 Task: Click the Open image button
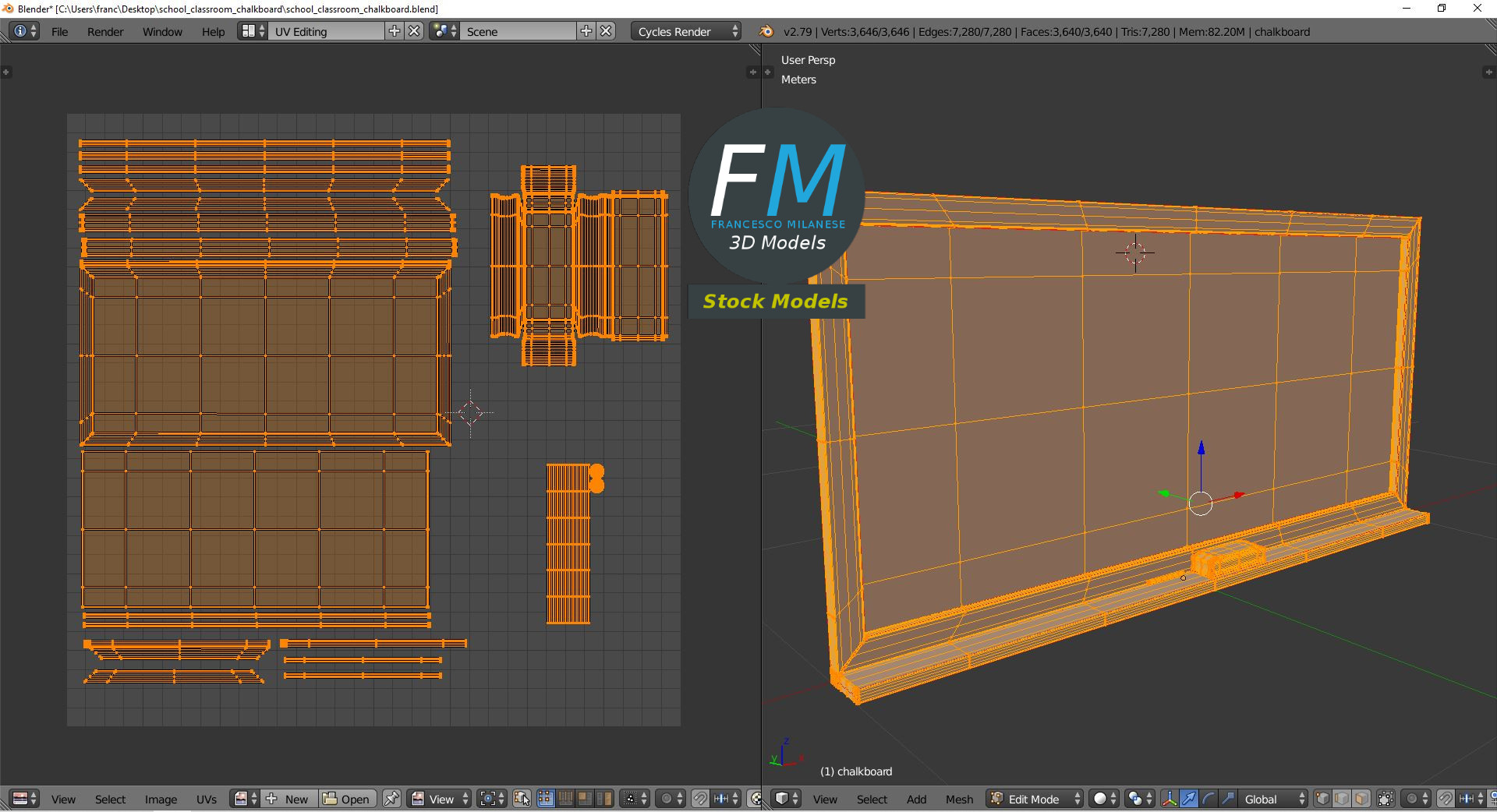click(x=347, y=799)
